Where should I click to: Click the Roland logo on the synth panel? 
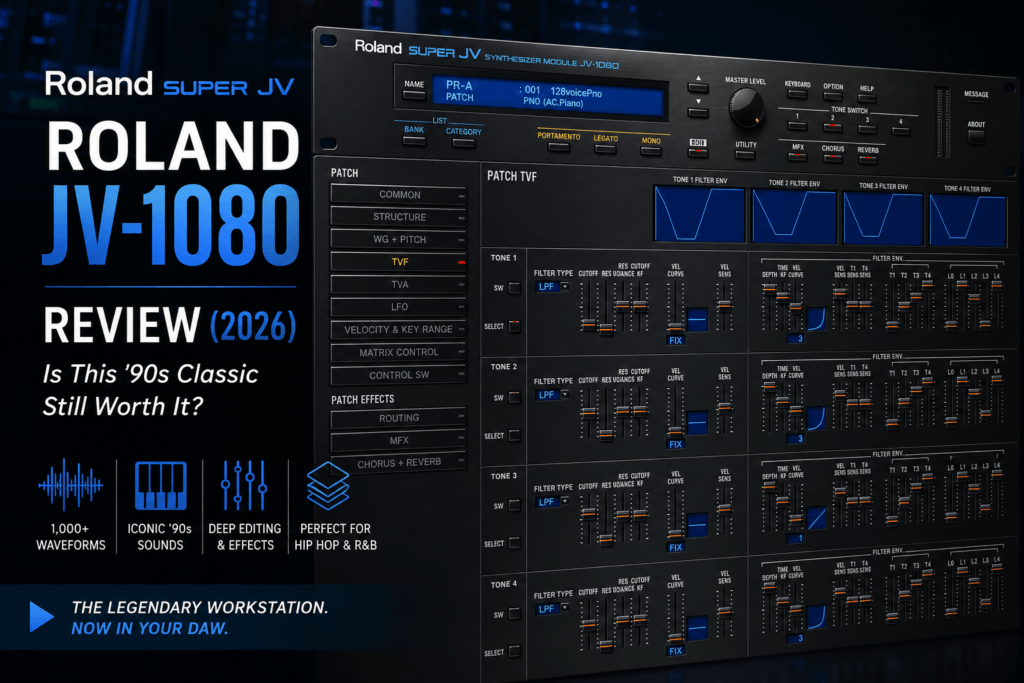point(378,47)
